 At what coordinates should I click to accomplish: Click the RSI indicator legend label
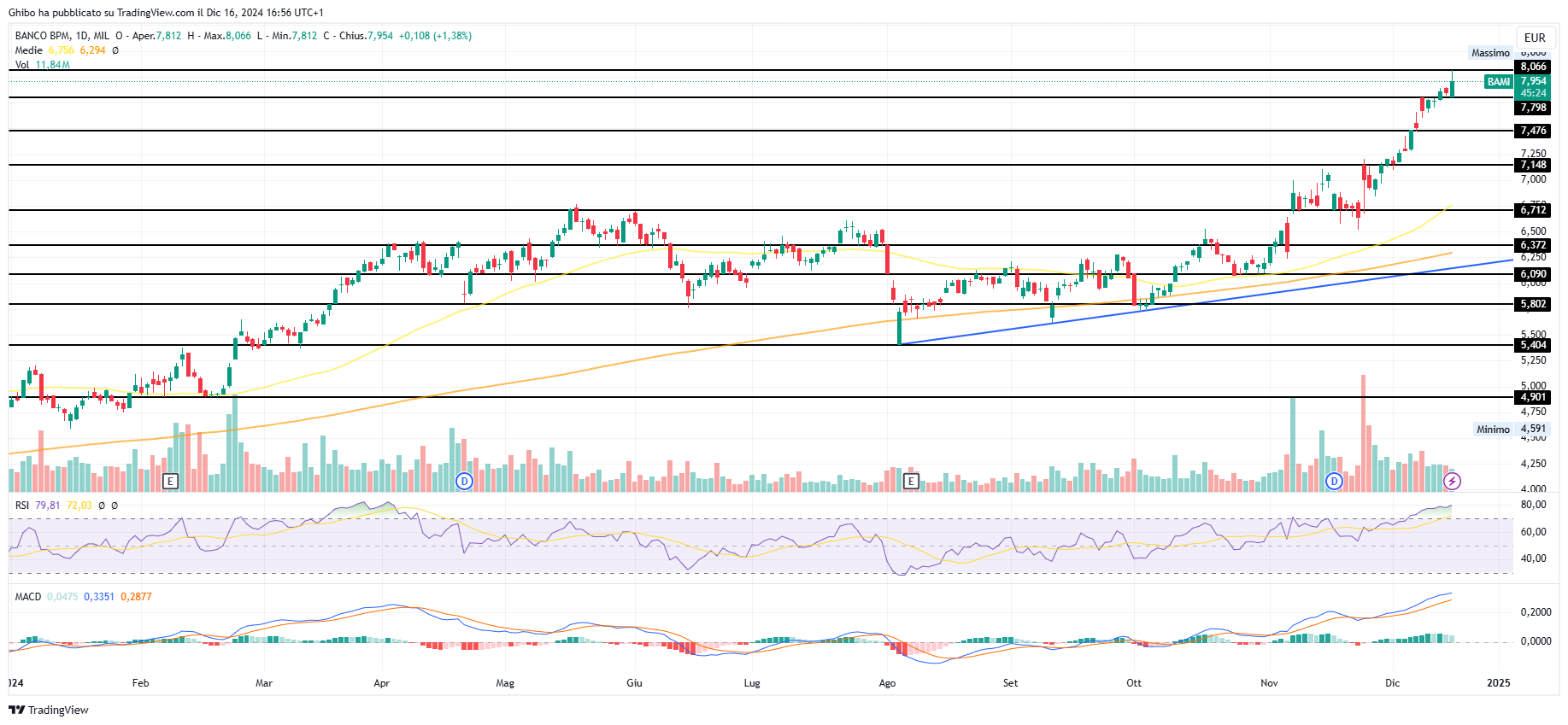(x=22, y=506)
